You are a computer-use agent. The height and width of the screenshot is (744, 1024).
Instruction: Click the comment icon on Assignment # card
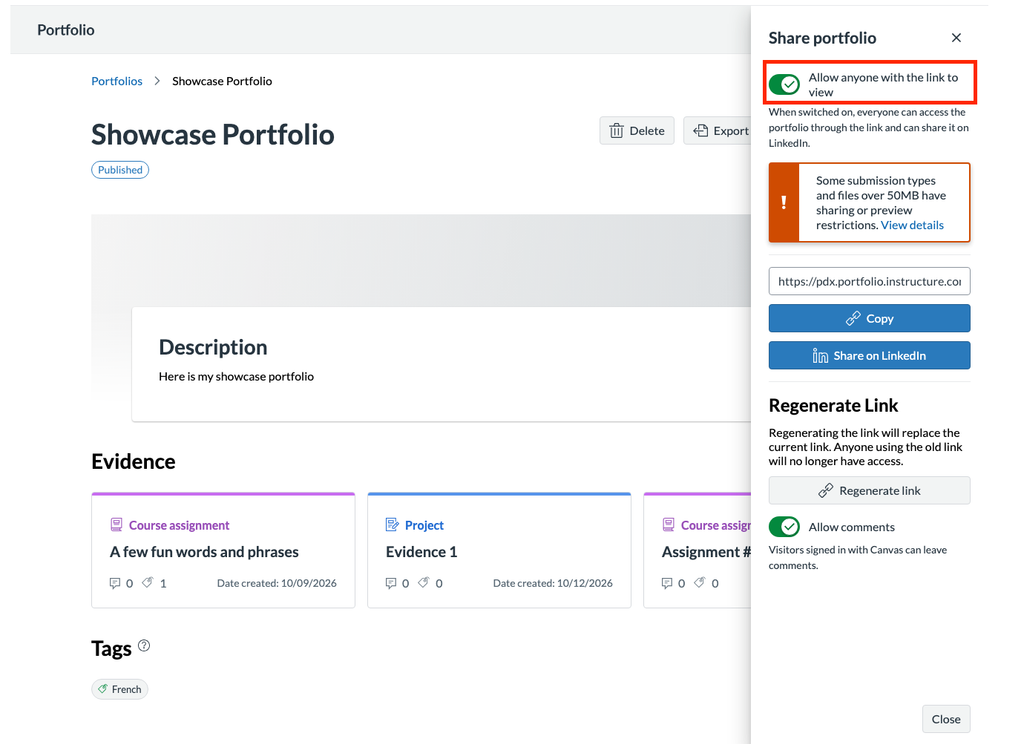tap(667, 583)
